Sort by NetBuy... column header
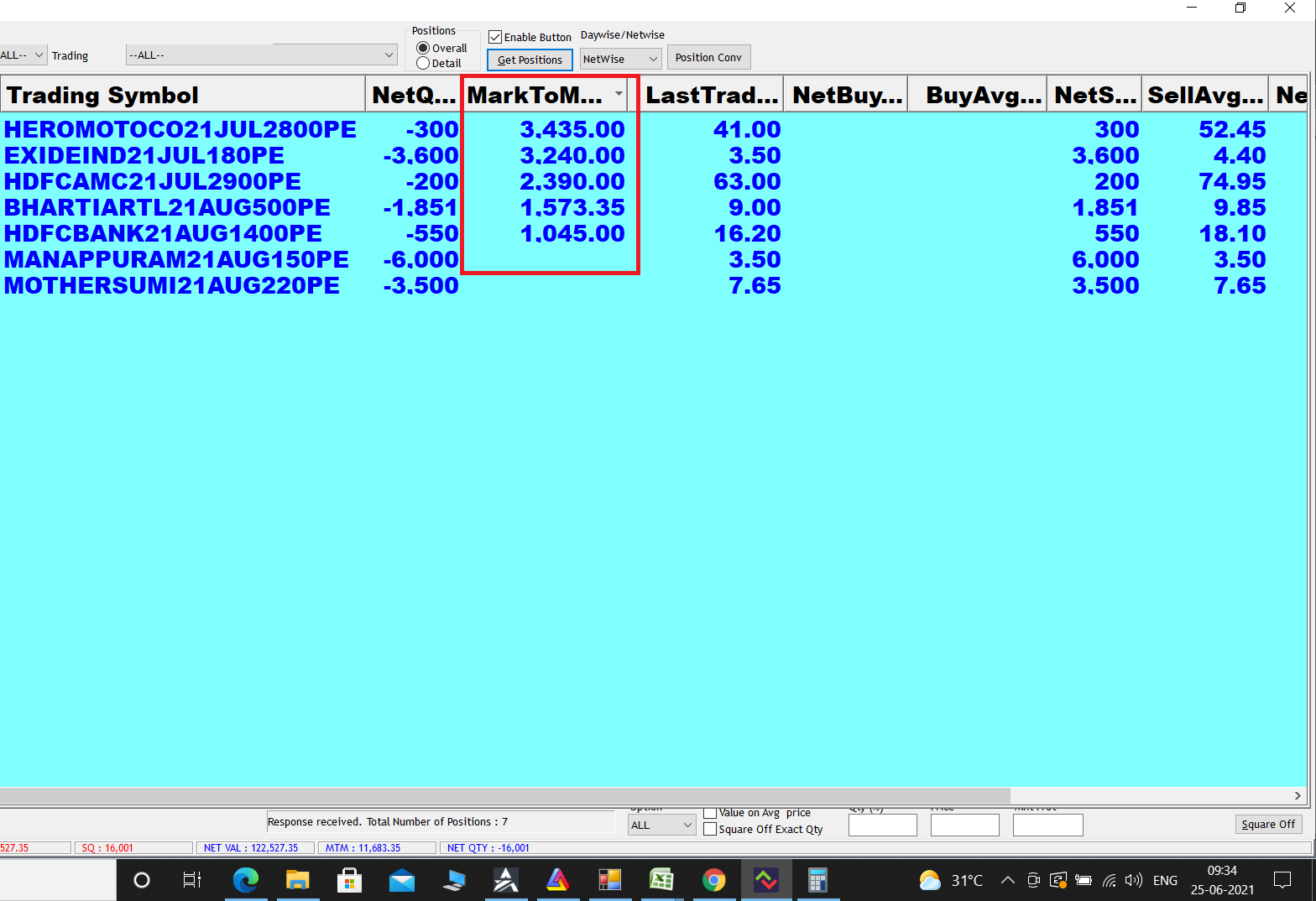The height and width of the screenshot is (901, 1316). coord(846,95)
